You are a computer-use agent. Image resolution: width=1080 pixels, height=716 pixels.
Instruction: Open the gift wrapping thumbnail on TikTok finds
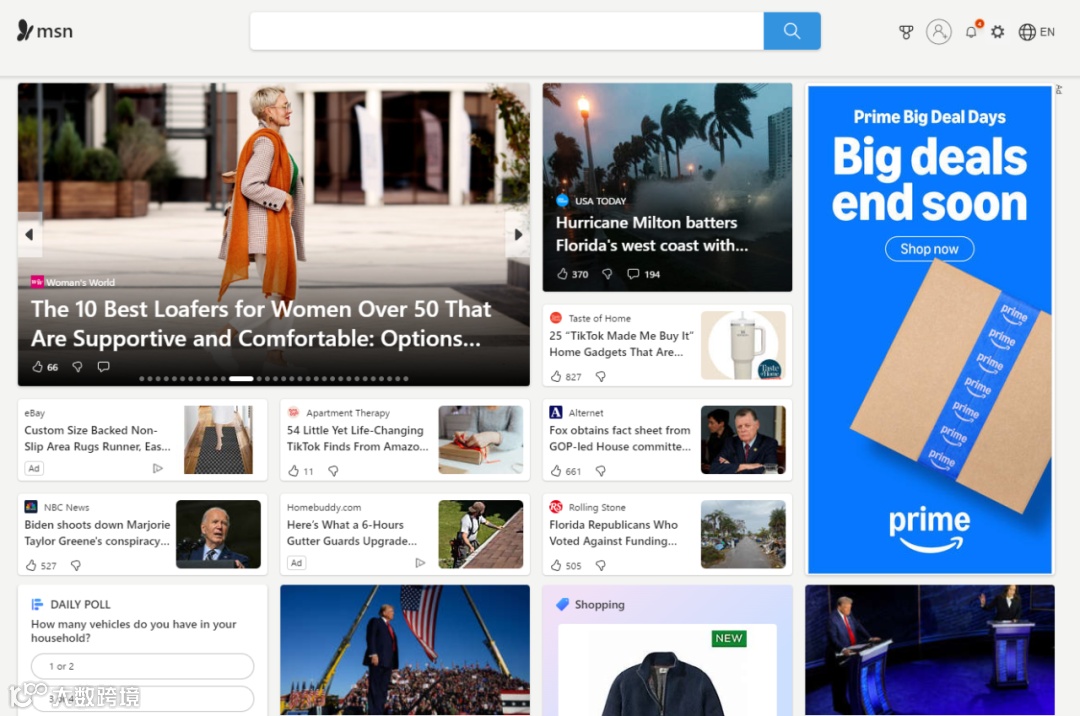point(481,439)
